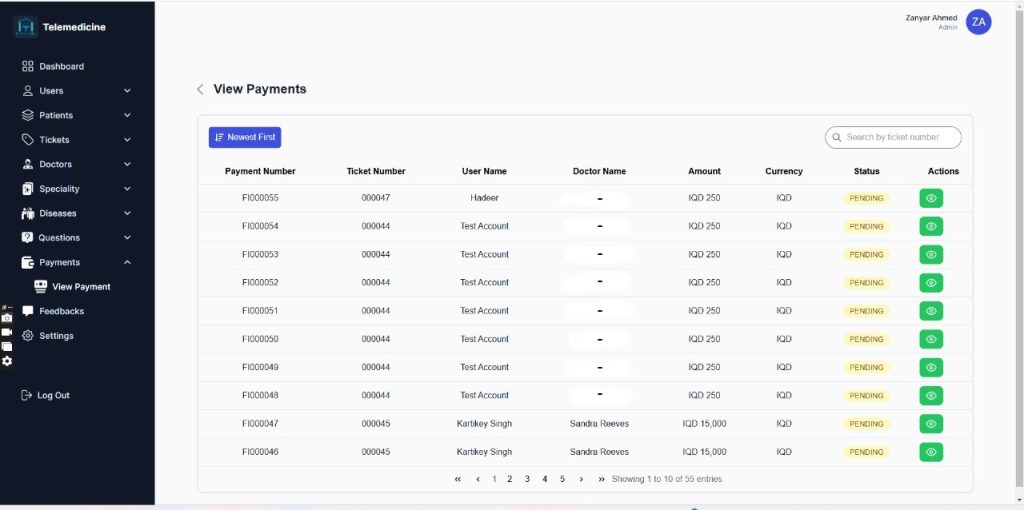Image resolution: width=1024 pixels, height=510 pixels.
Task: Click the Doctors person icon
Action: 28,164
